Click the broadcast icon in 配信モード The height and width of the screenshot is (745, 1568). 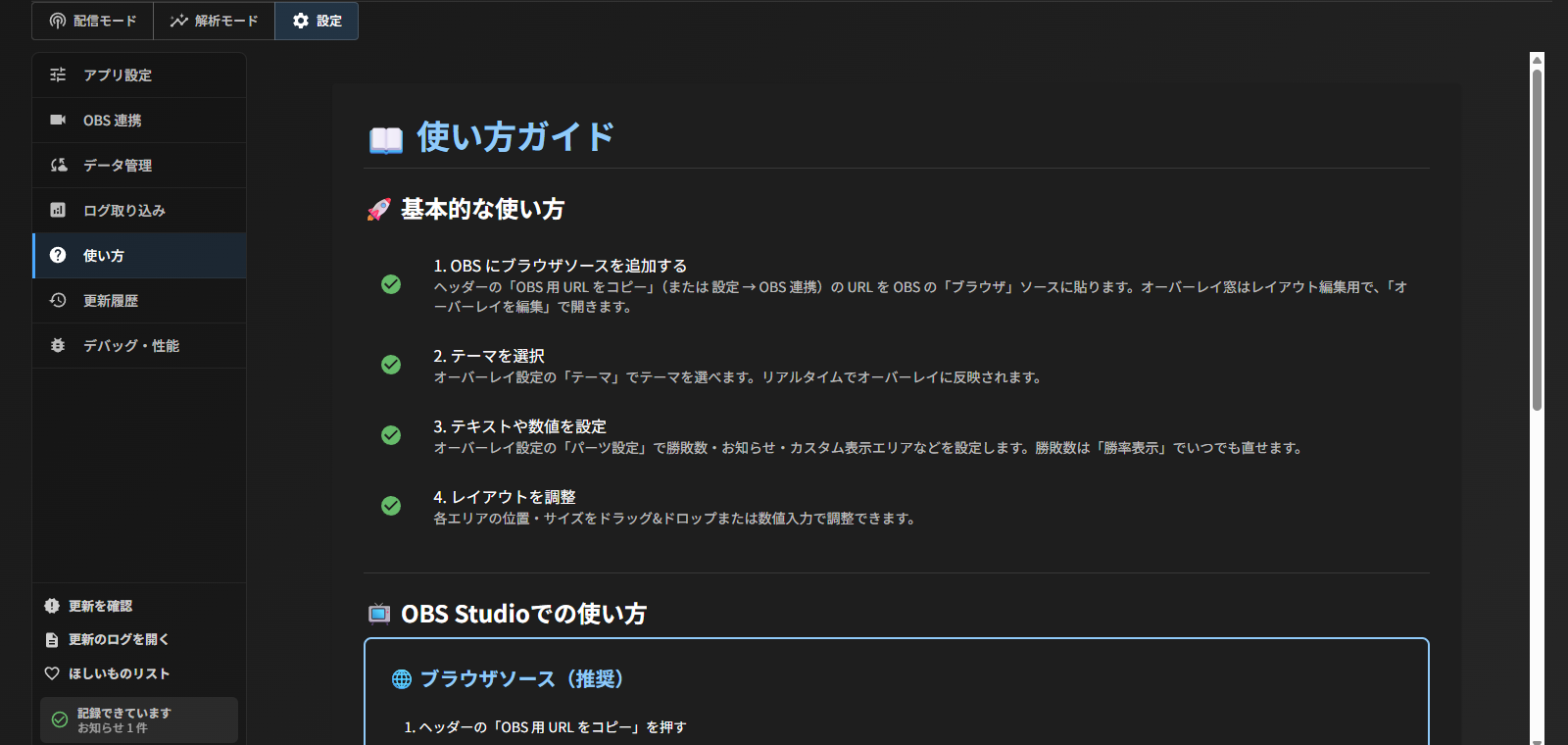(58, 21)
